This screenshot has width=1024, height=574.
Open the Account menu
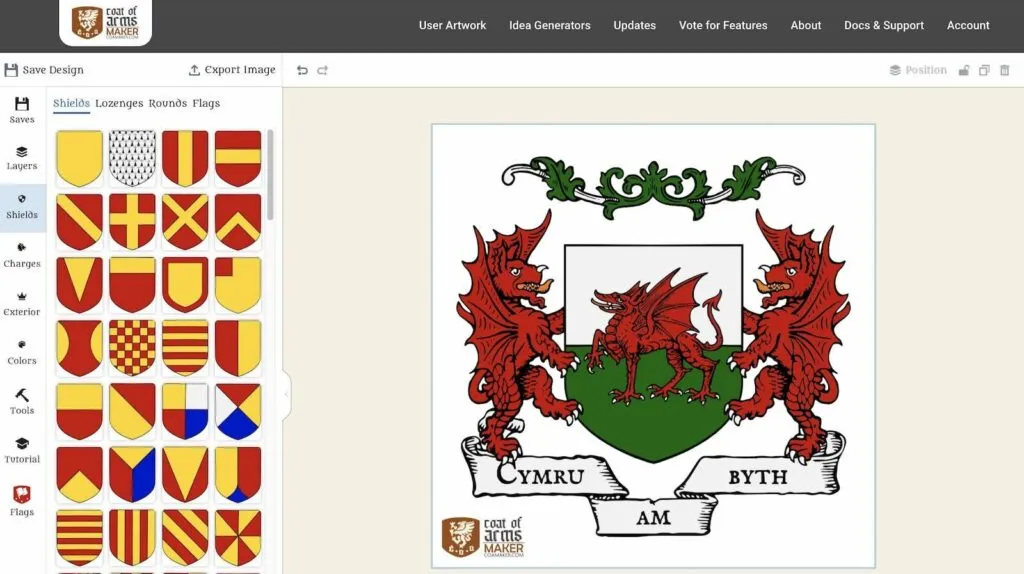[968, 25]
